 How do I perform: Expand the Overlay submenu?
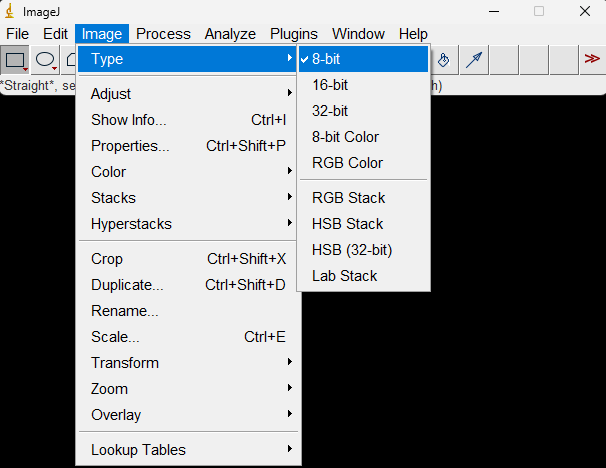tap(187, 415)
